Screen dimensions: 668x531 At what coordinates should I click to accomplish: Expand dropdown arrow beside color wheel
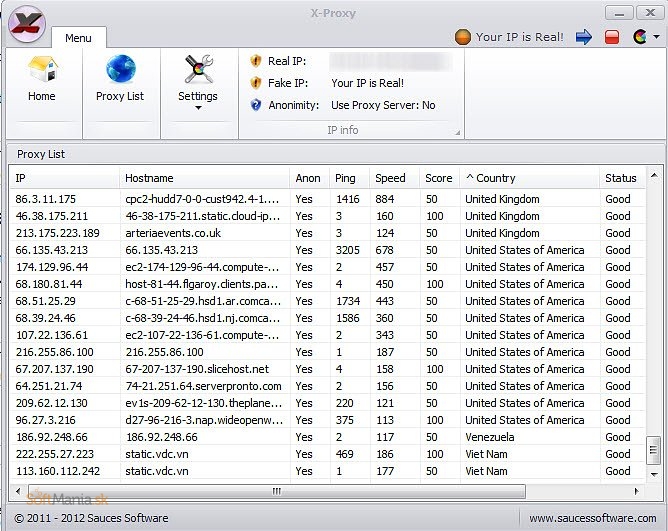point(656,37)
